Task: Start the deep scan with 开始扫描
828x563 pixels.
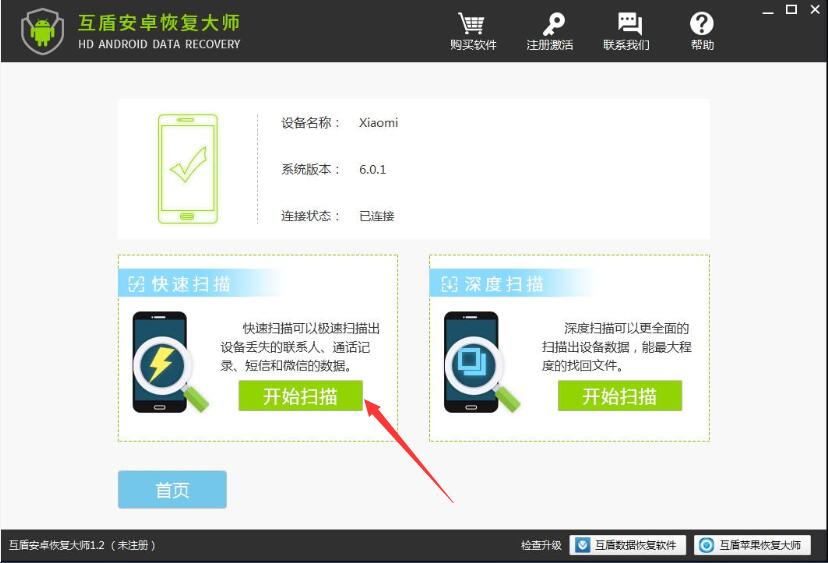Action: [x=619, y=396]
